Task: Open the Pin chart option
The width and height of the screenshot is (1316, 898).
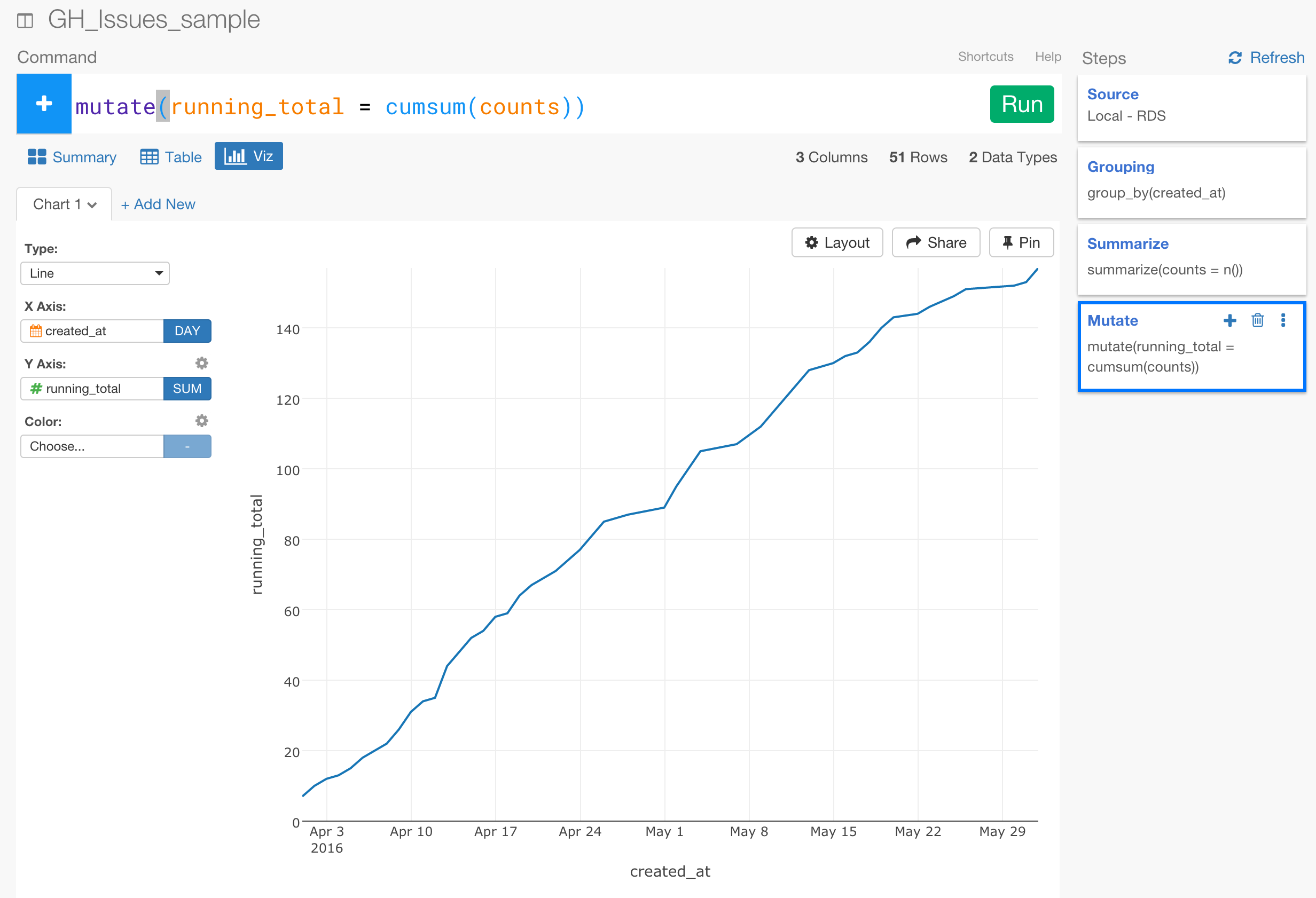Action: click(1021, 242)
